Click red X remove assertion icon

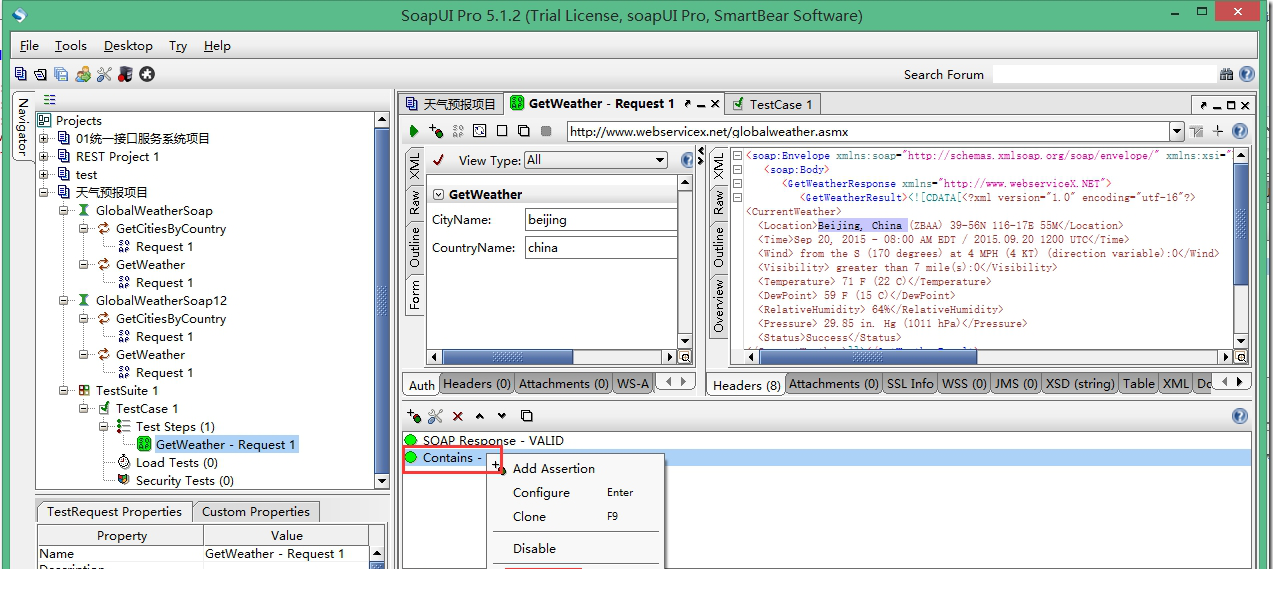tap(458, 416)
